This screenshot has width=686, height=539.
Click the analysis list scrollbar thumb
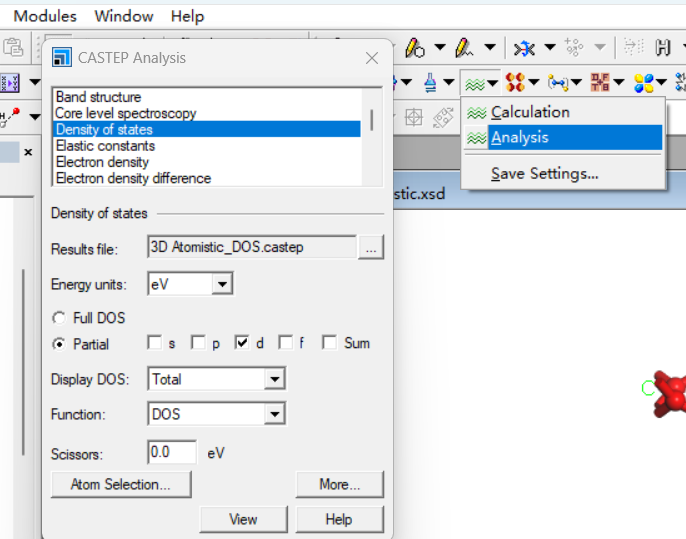(372, 120)
